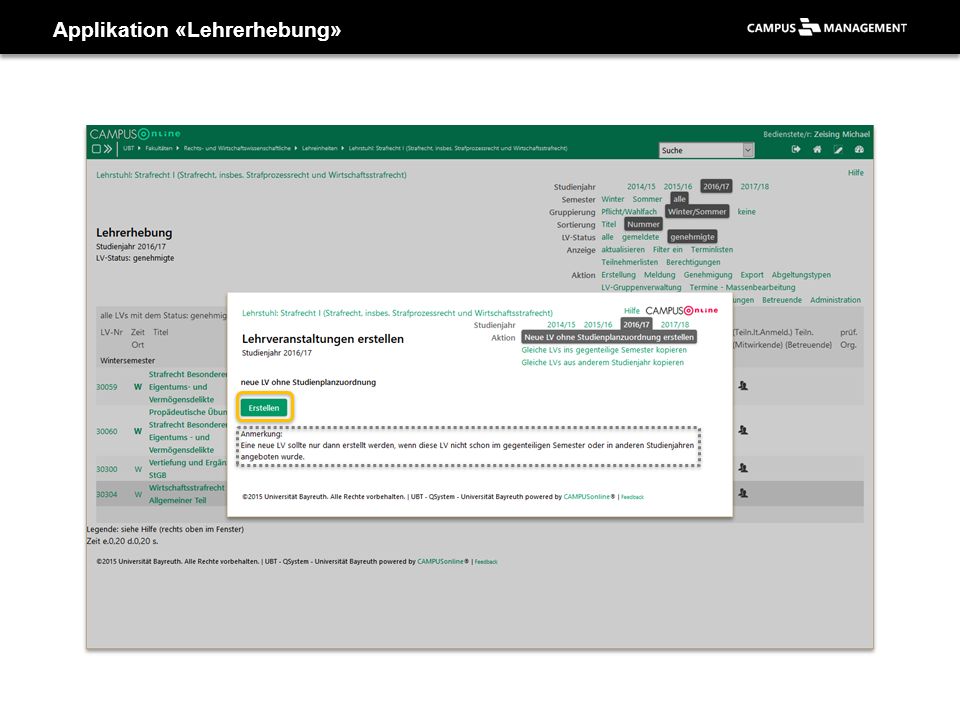Click the square window icon beside the CAMPUSonline logo
This screenshot has height=720, width=960.
point(96,149)
